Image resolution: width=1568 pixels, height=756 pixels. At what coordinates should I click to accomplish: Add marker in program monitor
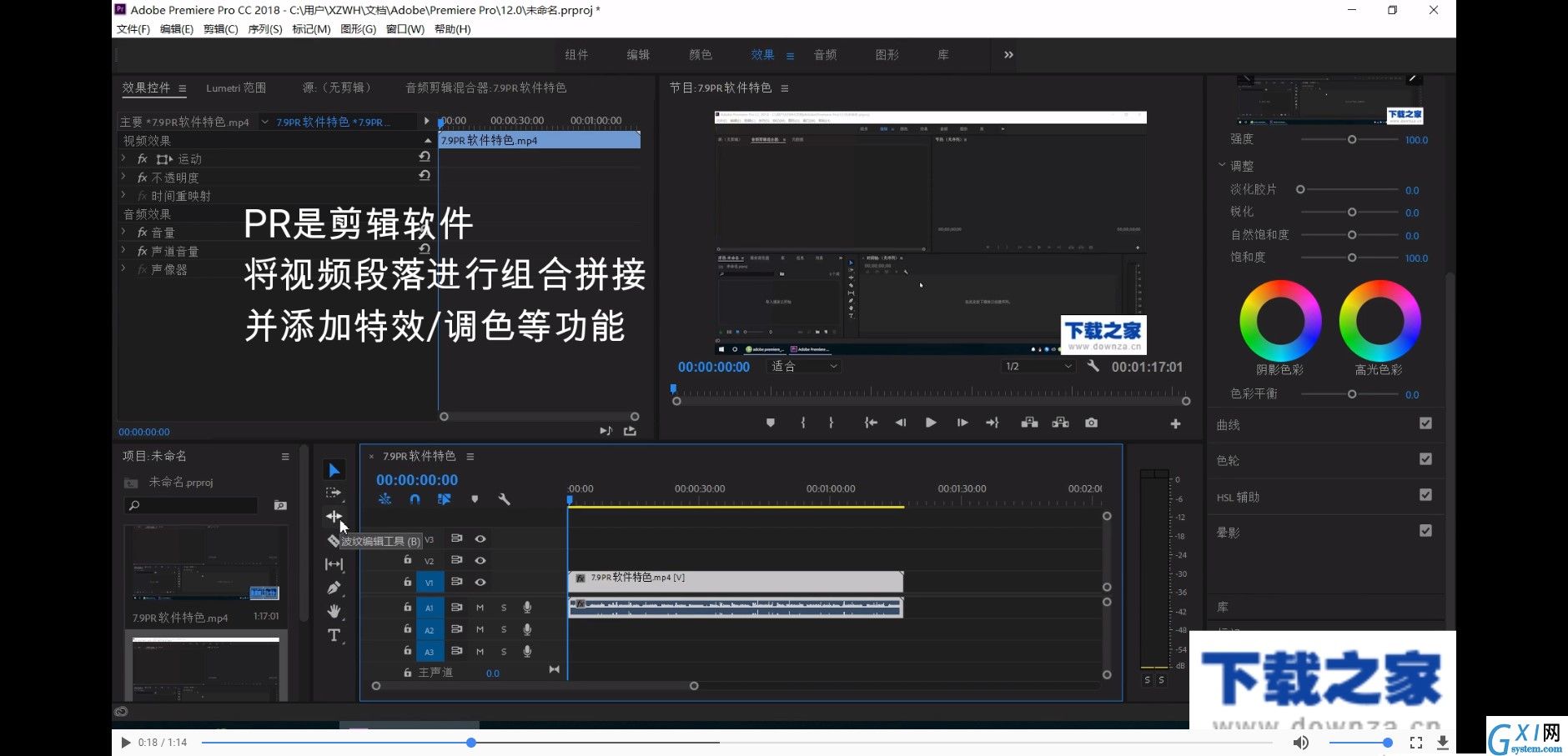coord(771,423)
